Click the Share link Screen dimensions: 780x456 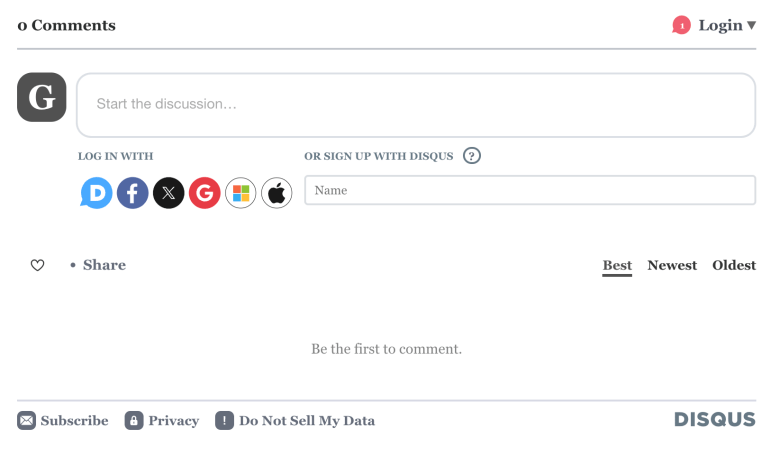[x=104, y=265]
